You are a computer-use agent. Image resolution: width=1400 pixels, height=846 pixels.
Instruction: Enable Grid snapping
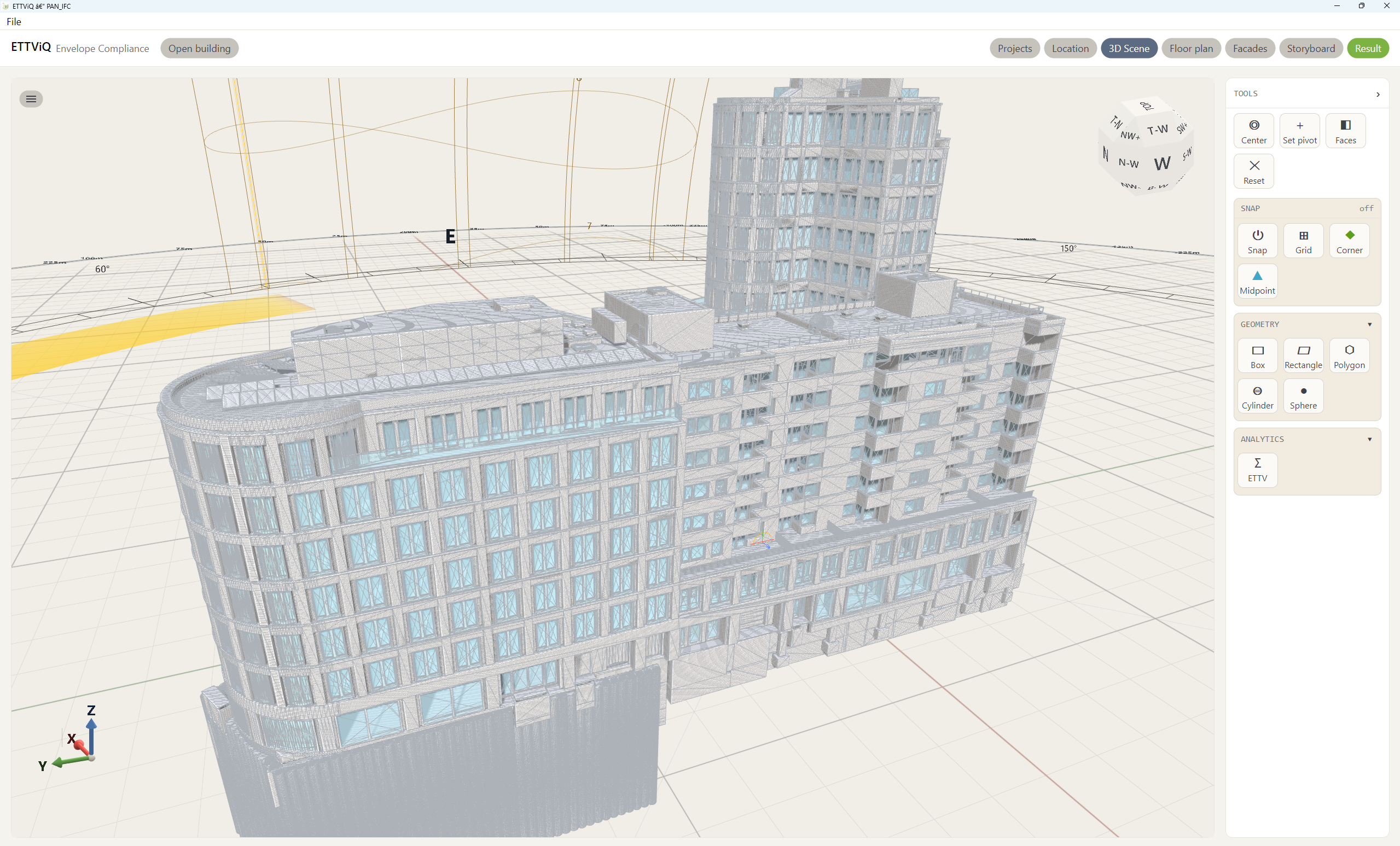coord(1303,241)
